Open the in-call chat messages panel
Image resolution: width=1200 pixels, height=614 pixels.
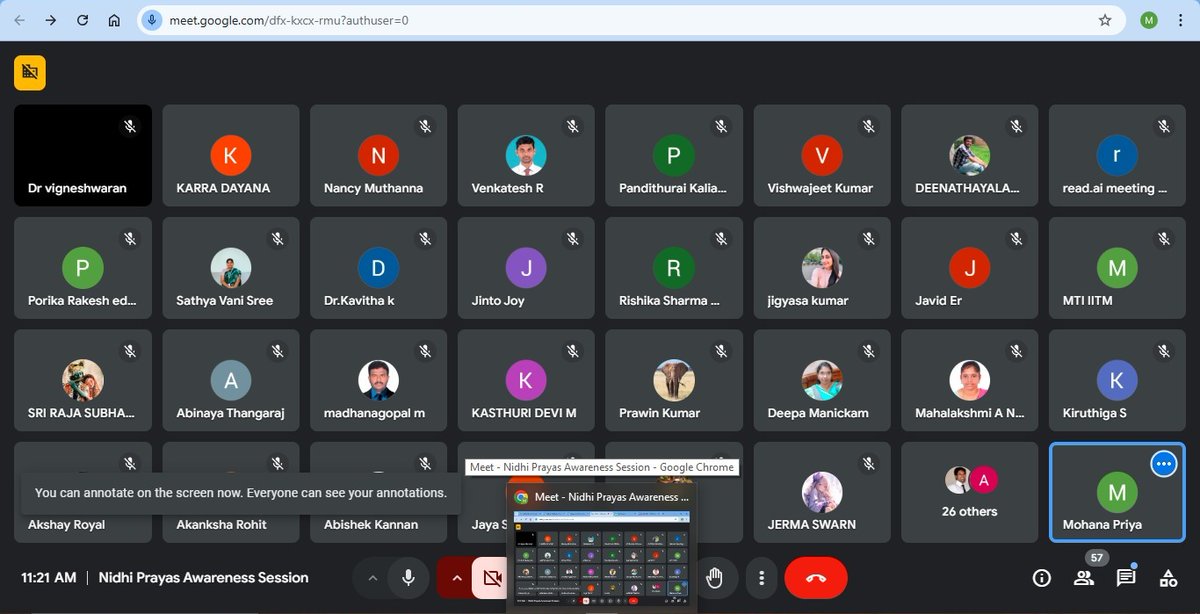pyautogui.click(x=1126, y=578)
